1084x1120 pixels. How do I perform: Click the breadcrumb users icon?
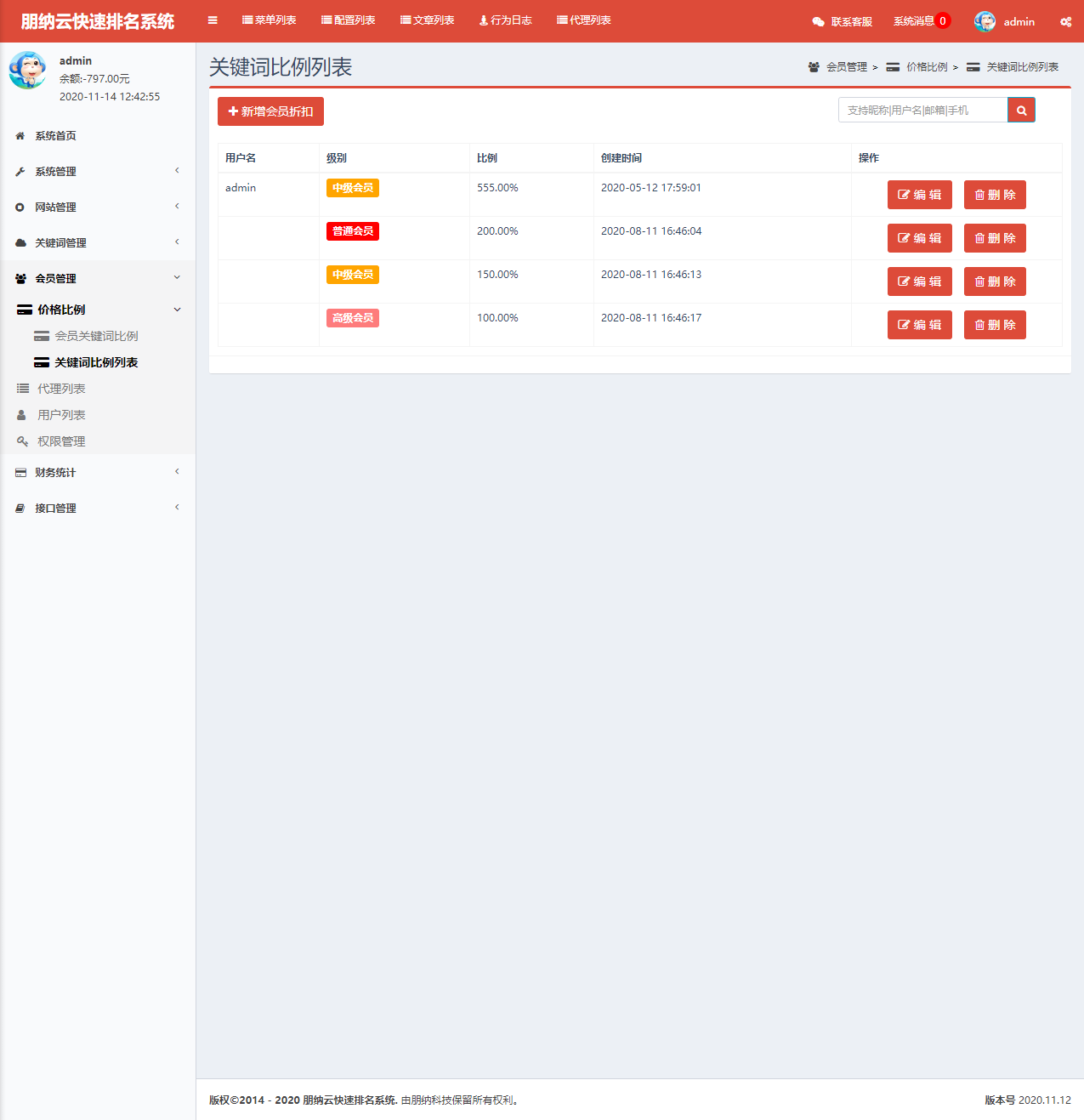[x=814, y=66]
